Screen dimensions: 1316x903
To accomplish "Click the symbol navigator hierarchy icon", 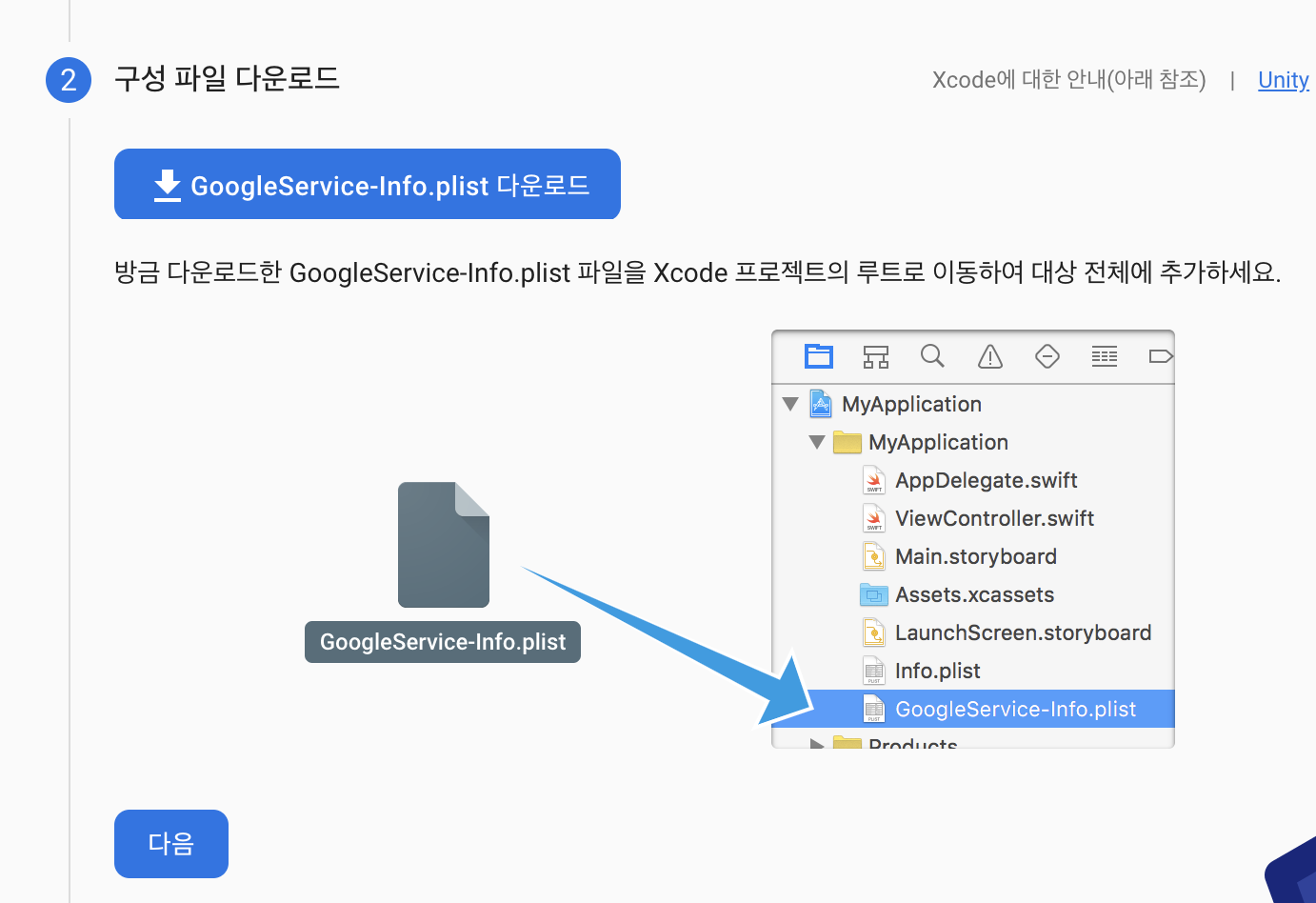I will coord(876,356).
